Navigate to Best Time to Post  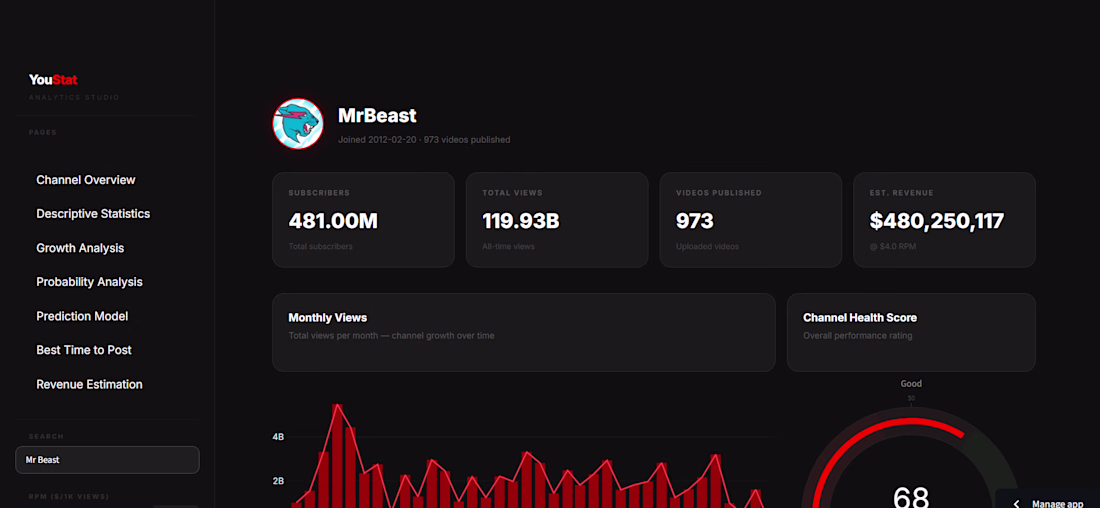(x=84, y=349)
